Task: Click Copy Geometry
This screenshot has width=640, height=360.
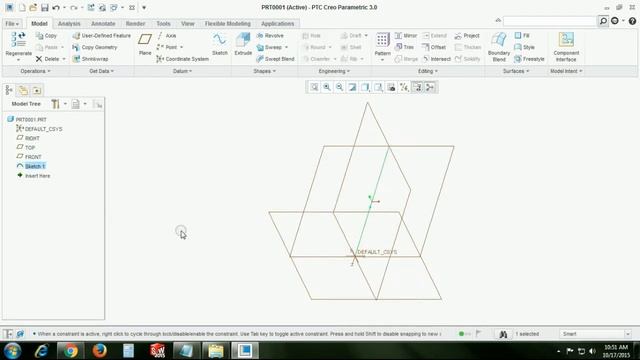Action: pyautogui.click(x=95, y=47)
